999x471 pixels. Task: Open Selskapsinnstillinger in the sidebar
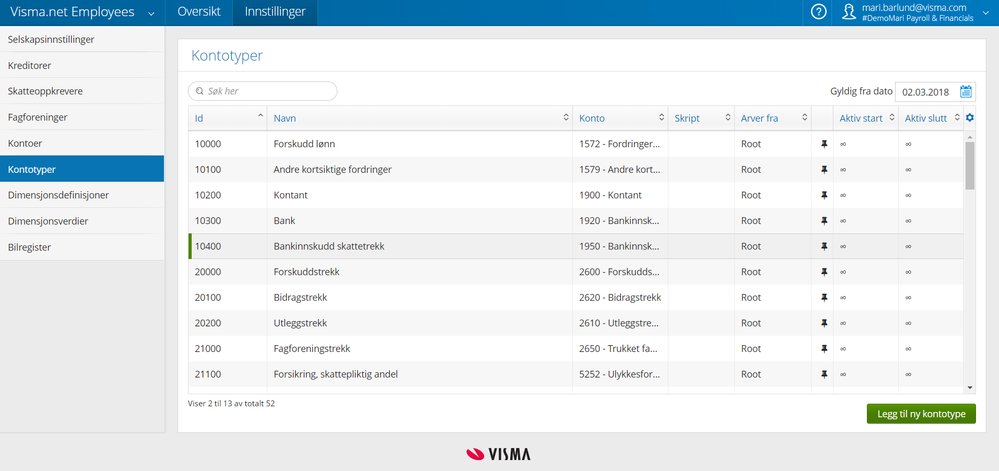82,40
